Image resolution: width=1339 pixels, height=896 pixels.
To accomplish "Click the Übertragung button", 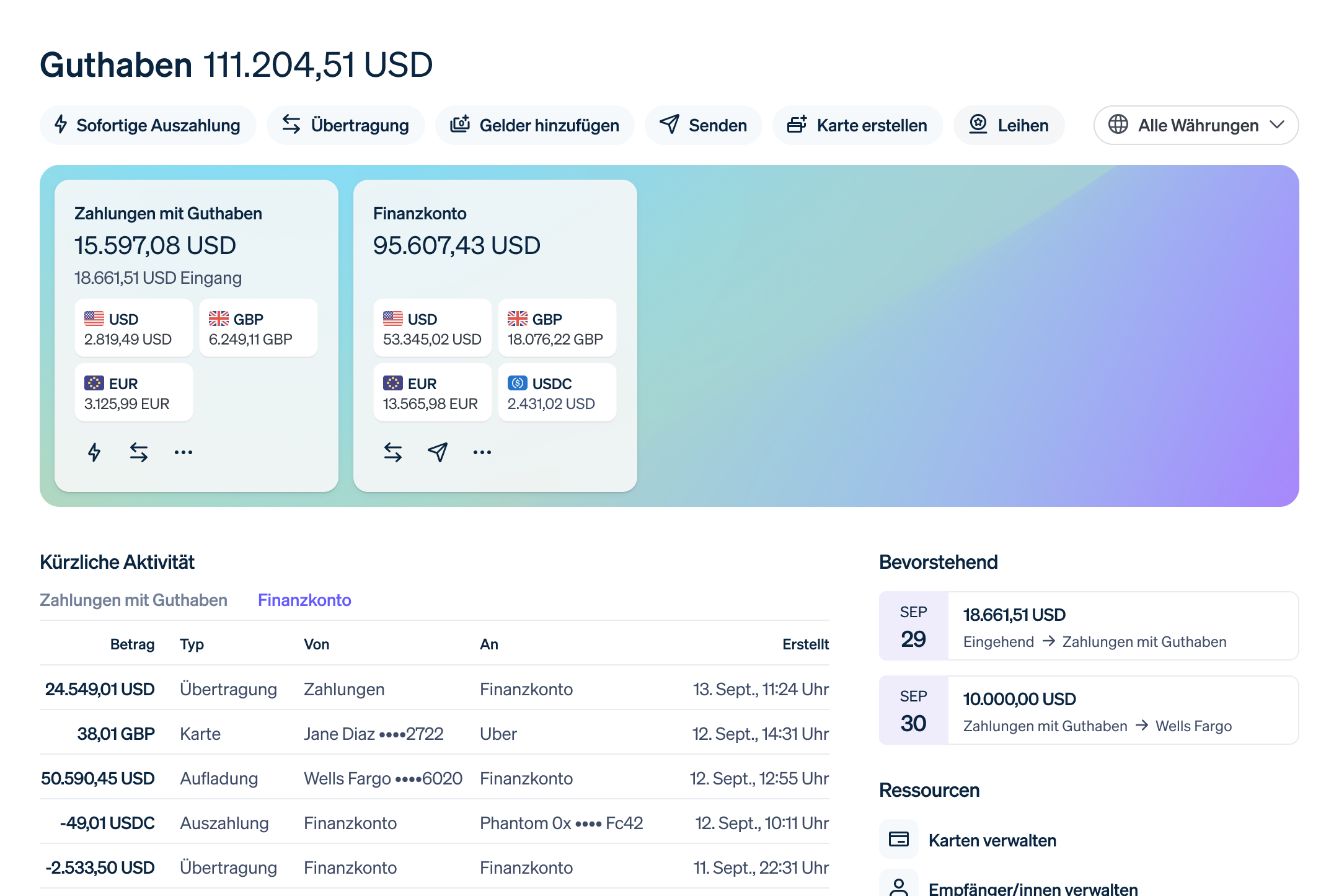I will (345, 125).
